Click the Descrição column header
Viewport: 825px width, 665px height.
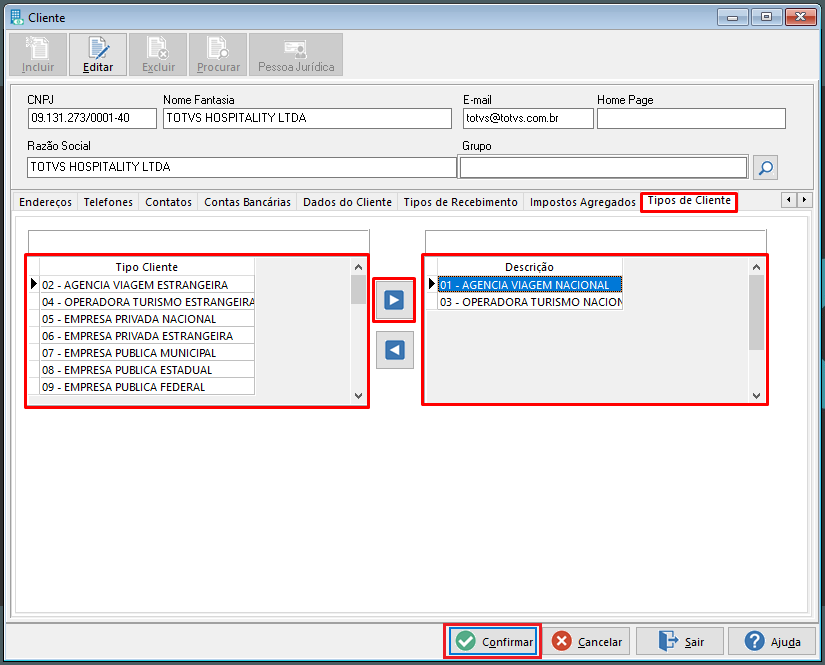[x=529, y=267]
